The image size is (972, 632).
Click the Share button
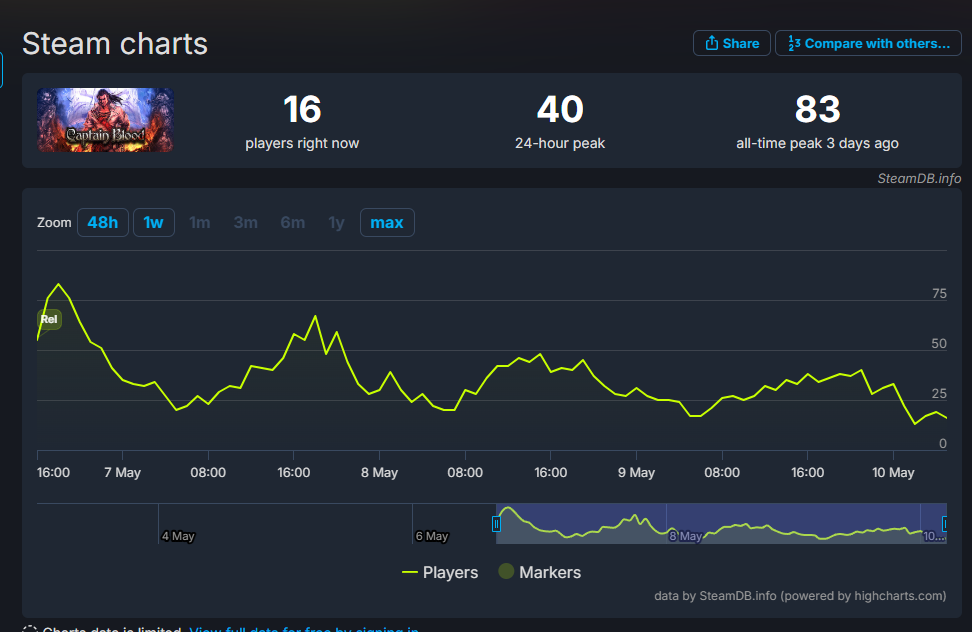pos(731,43)
